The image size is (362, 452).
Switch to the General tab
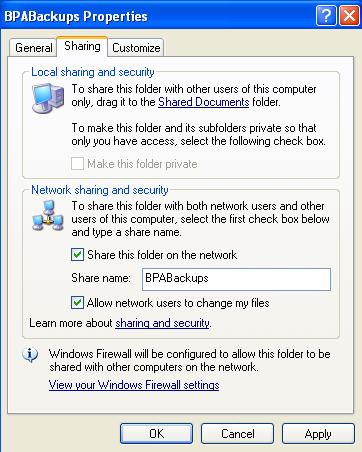[34, 48]
